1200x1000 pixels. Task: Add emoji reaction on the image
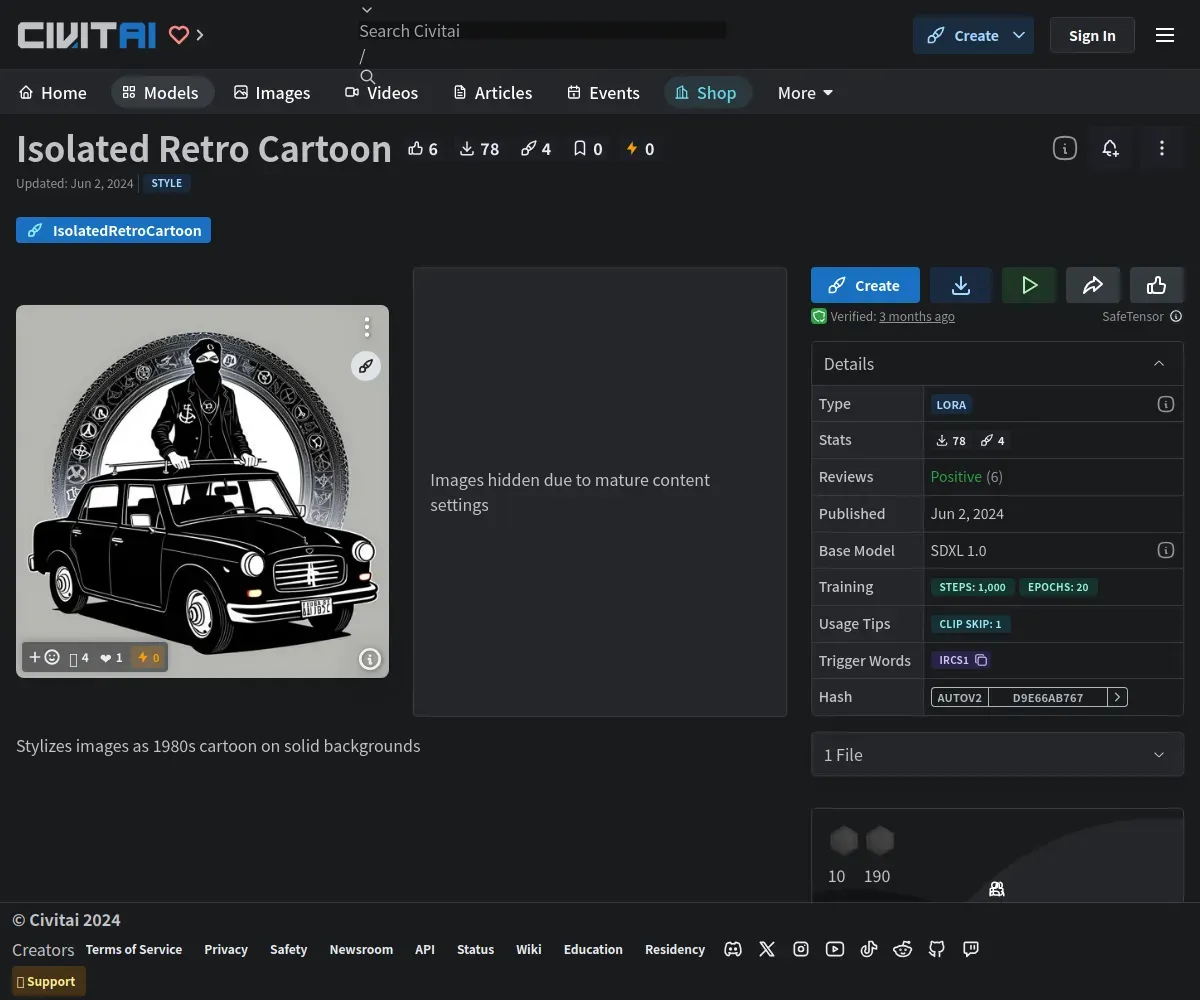[x=44, y=657]
